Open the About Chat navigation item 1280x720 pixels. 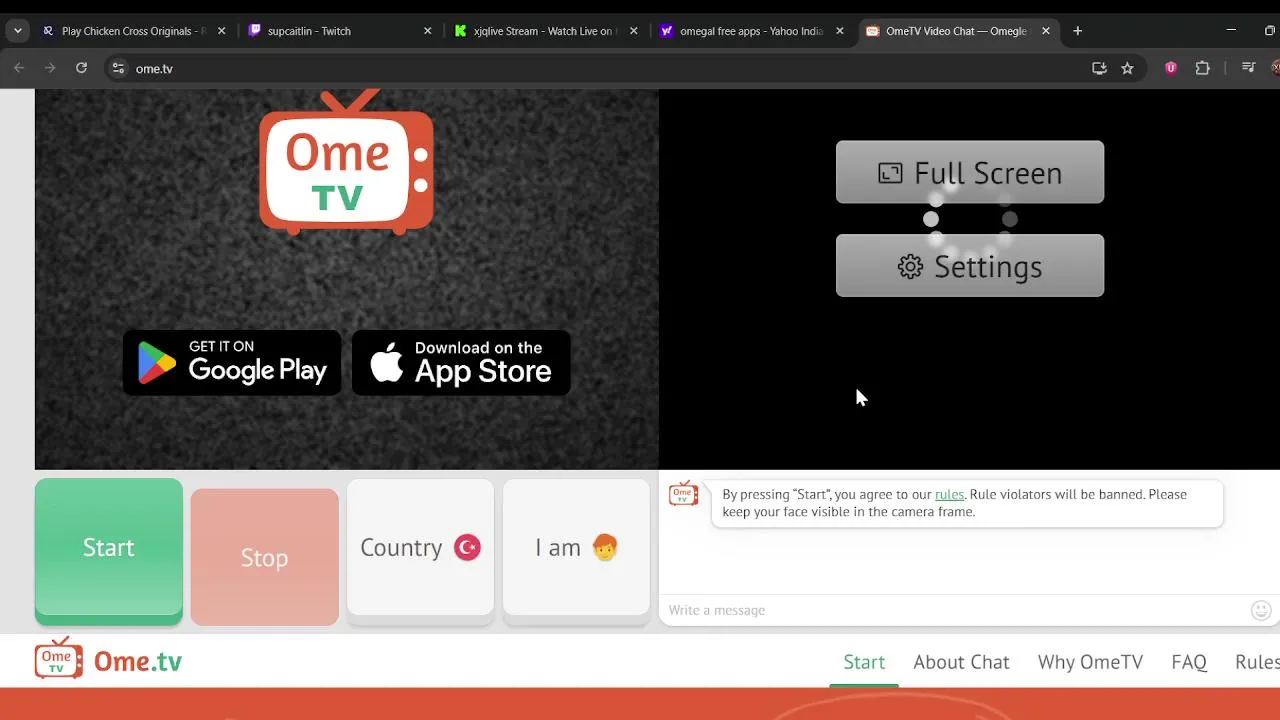961,662
